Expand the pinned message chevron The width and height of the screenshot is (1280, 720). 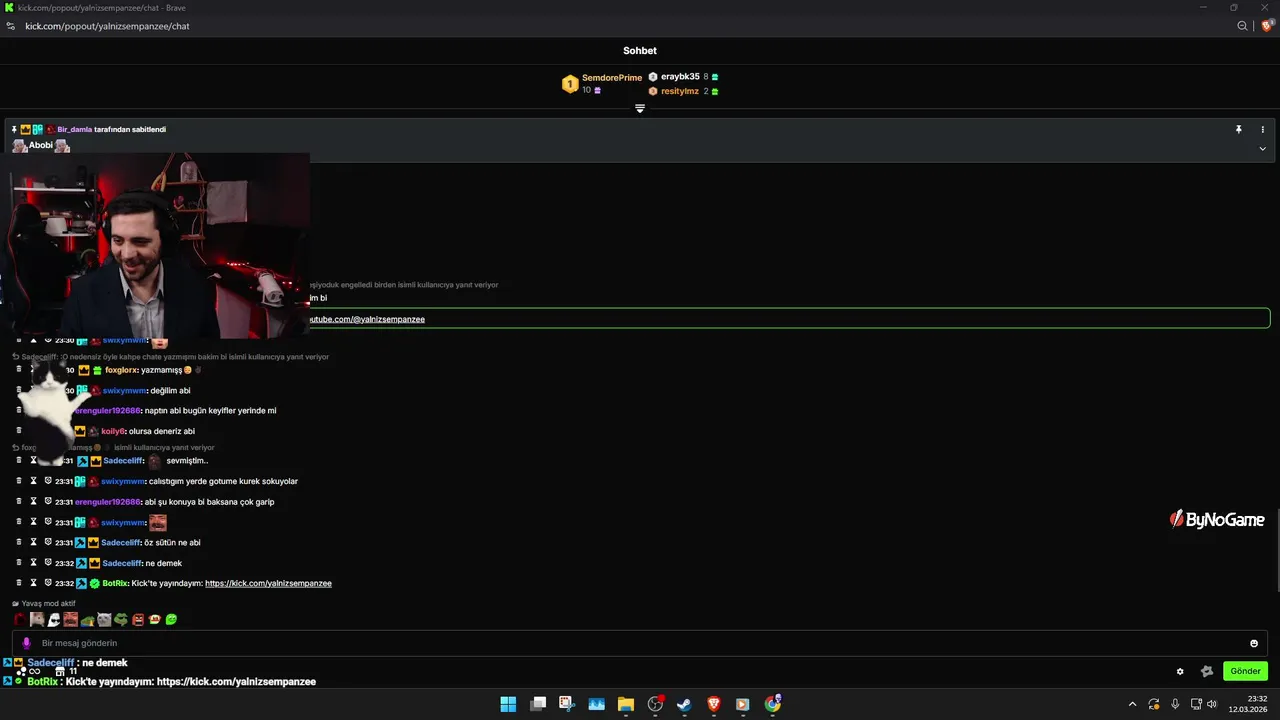(1262, 148)
